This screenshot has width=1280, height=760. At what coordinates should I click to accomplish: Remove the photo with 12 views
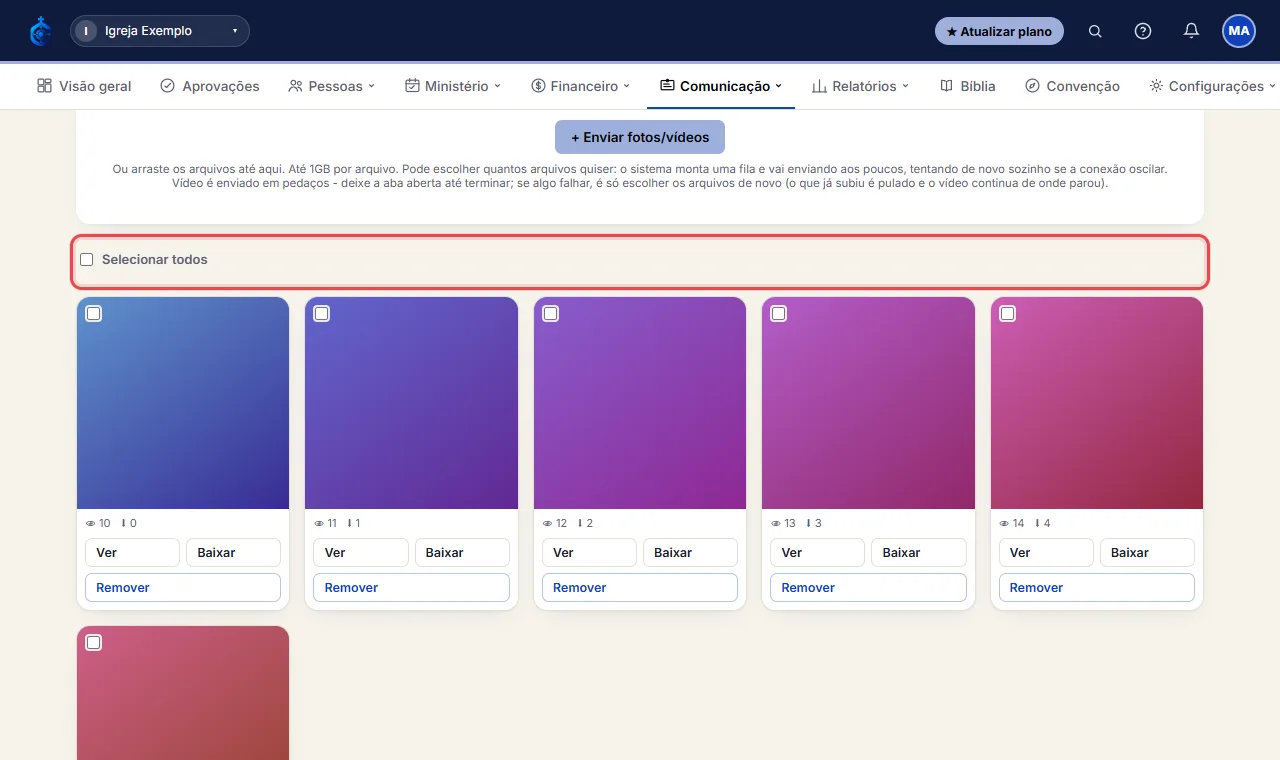point(640,588)
